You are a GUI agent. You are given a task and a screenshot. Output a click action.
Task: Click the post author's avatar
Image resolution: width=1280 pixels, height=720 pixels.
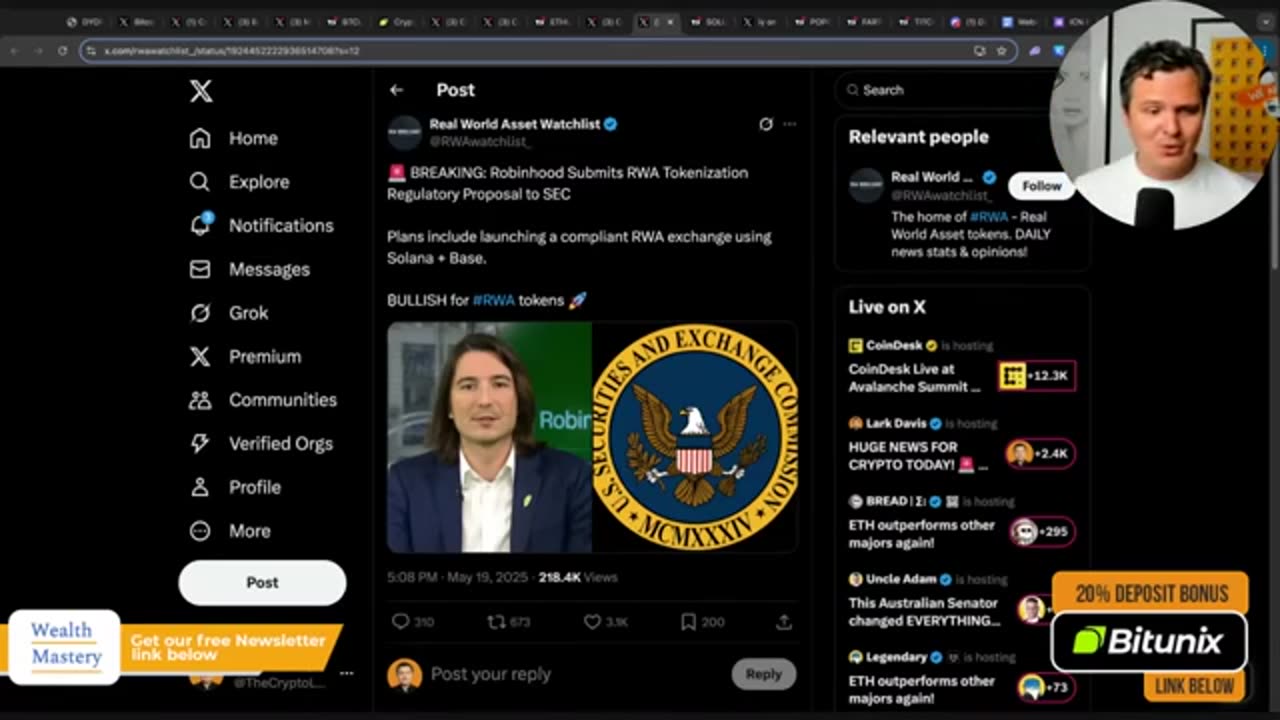coord(404,133)
